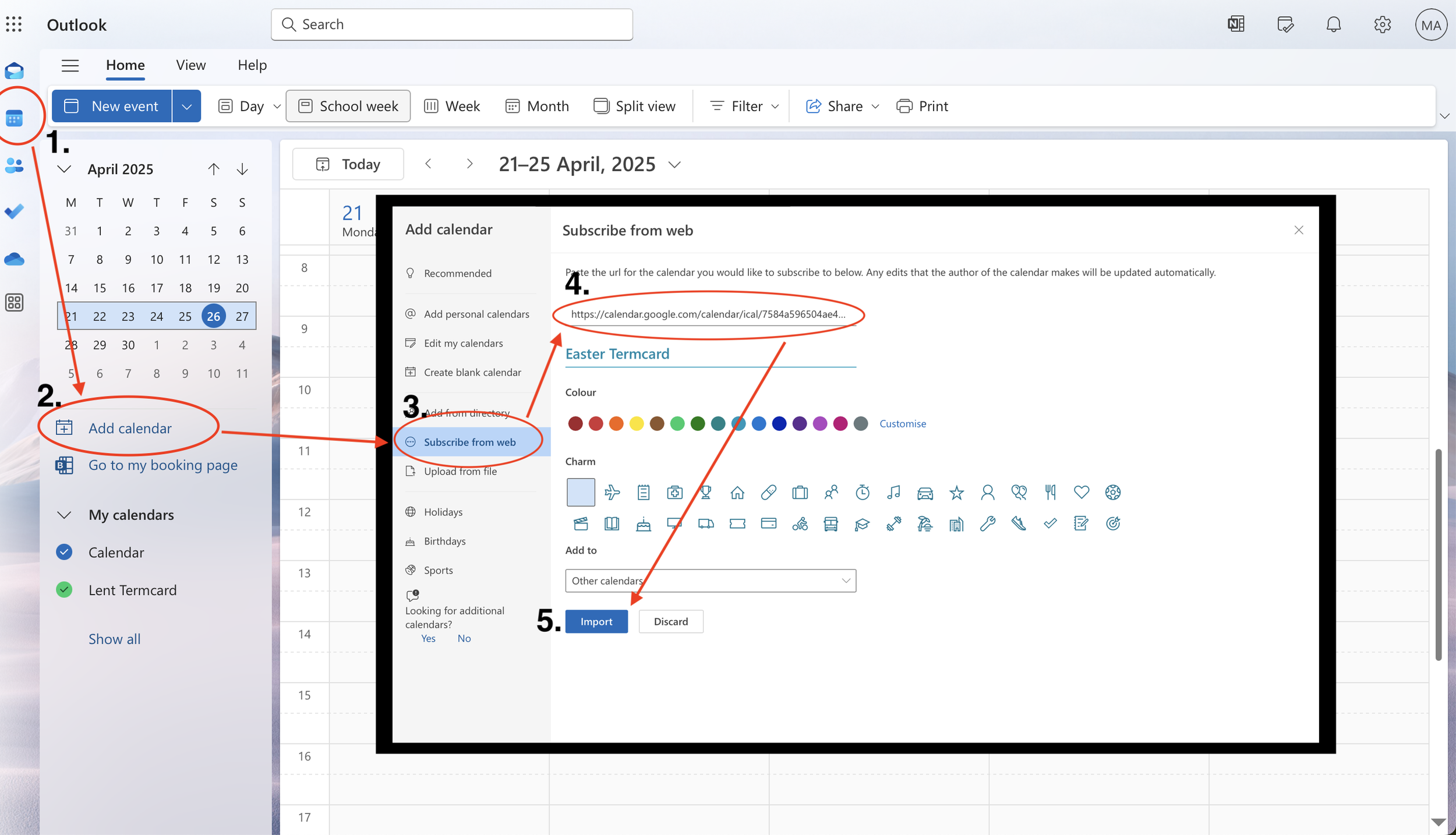Expand the ribbon options chevron
This screenshot has width=1456, height=835.
point(1444,116)
